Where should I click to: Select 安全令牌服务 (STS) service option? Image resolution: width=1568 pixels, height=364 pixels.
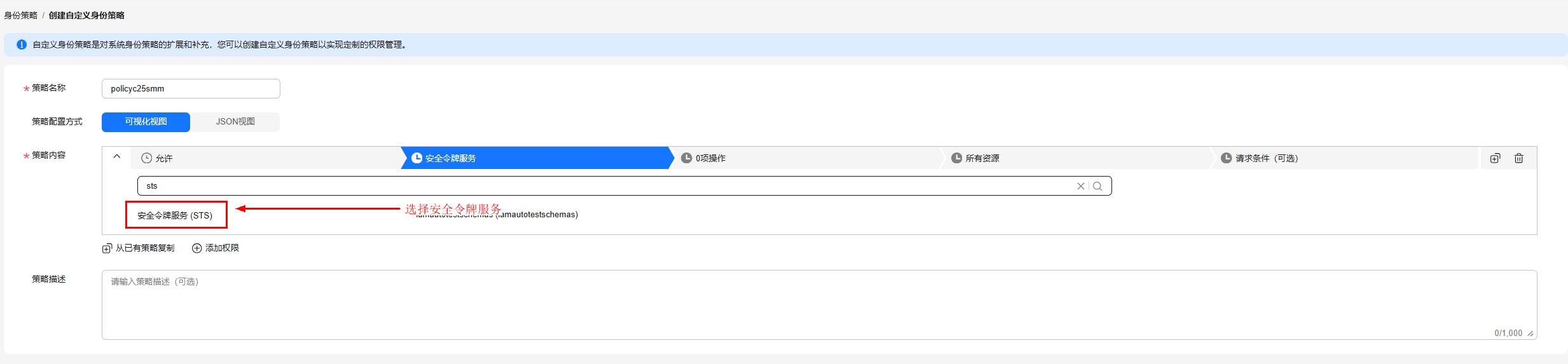point(175,215)
